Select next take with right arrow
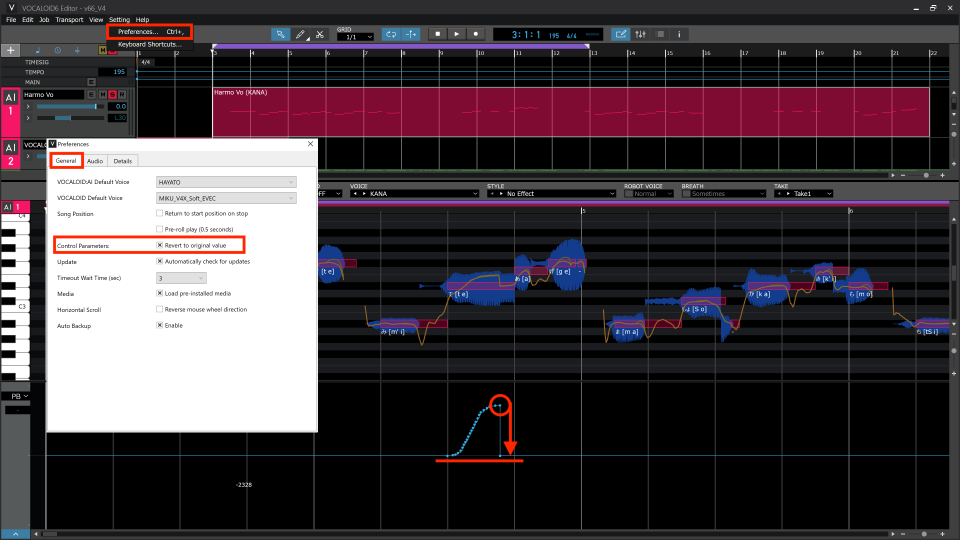 pos(788,193)
